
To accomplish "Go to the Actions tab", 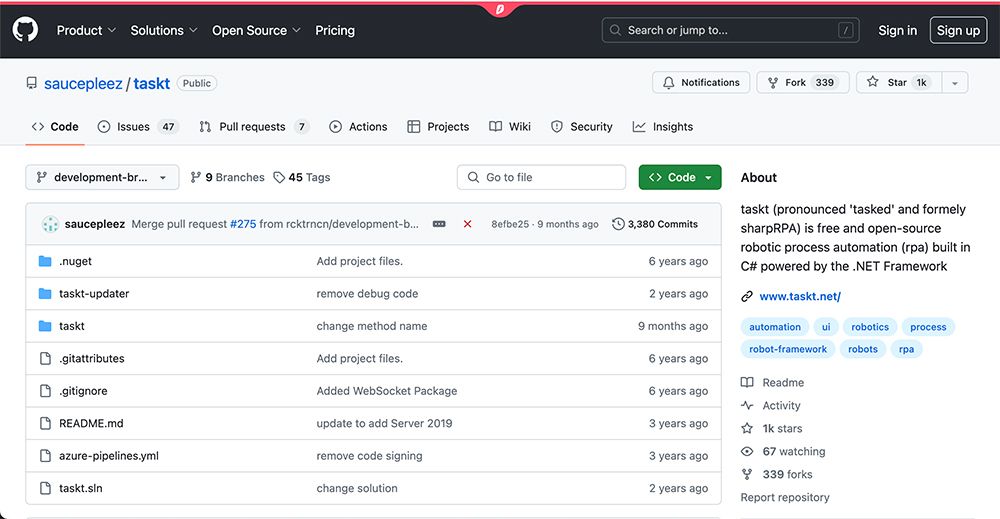I will (358, 126).
